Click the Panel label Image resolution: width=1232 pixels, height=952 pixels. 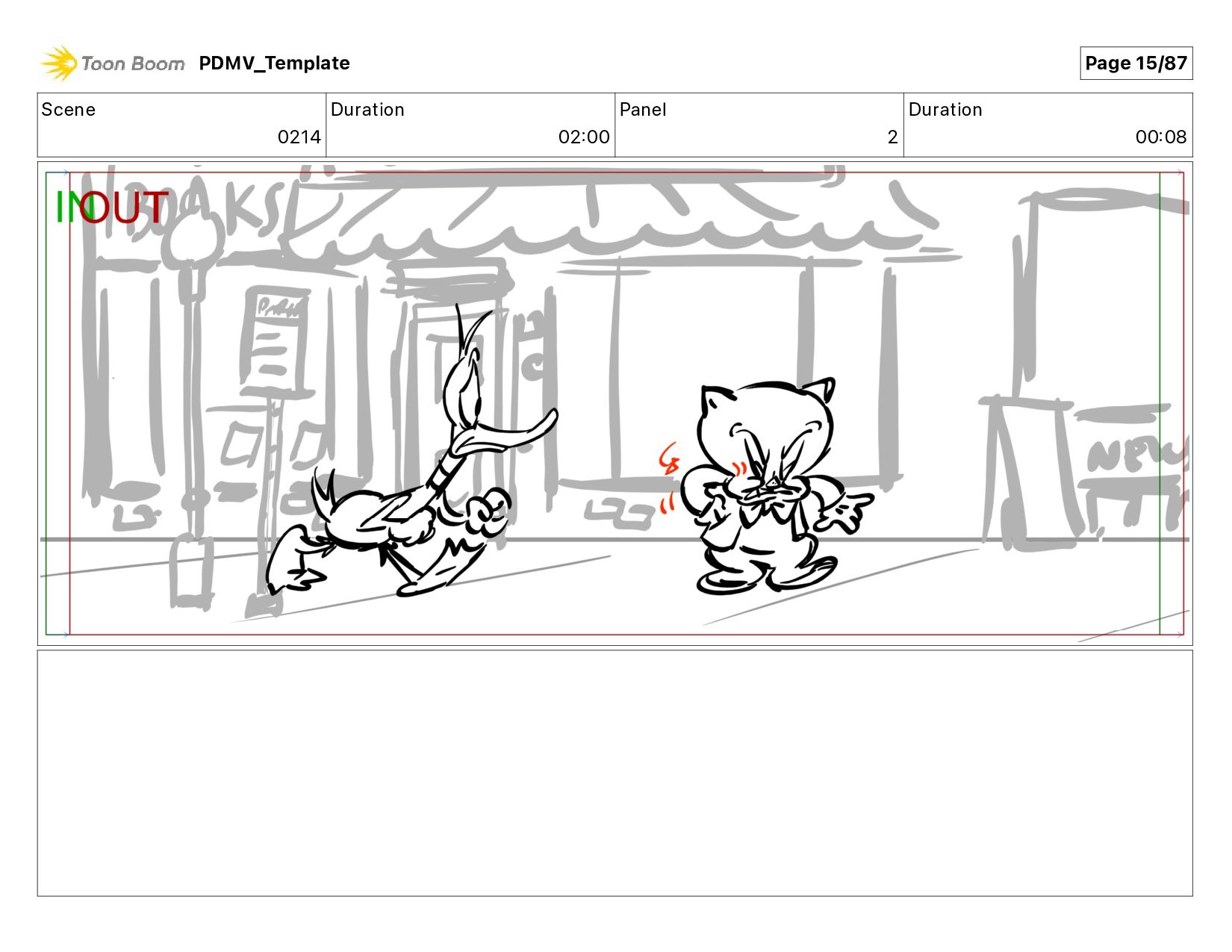(x=643, y=110)
